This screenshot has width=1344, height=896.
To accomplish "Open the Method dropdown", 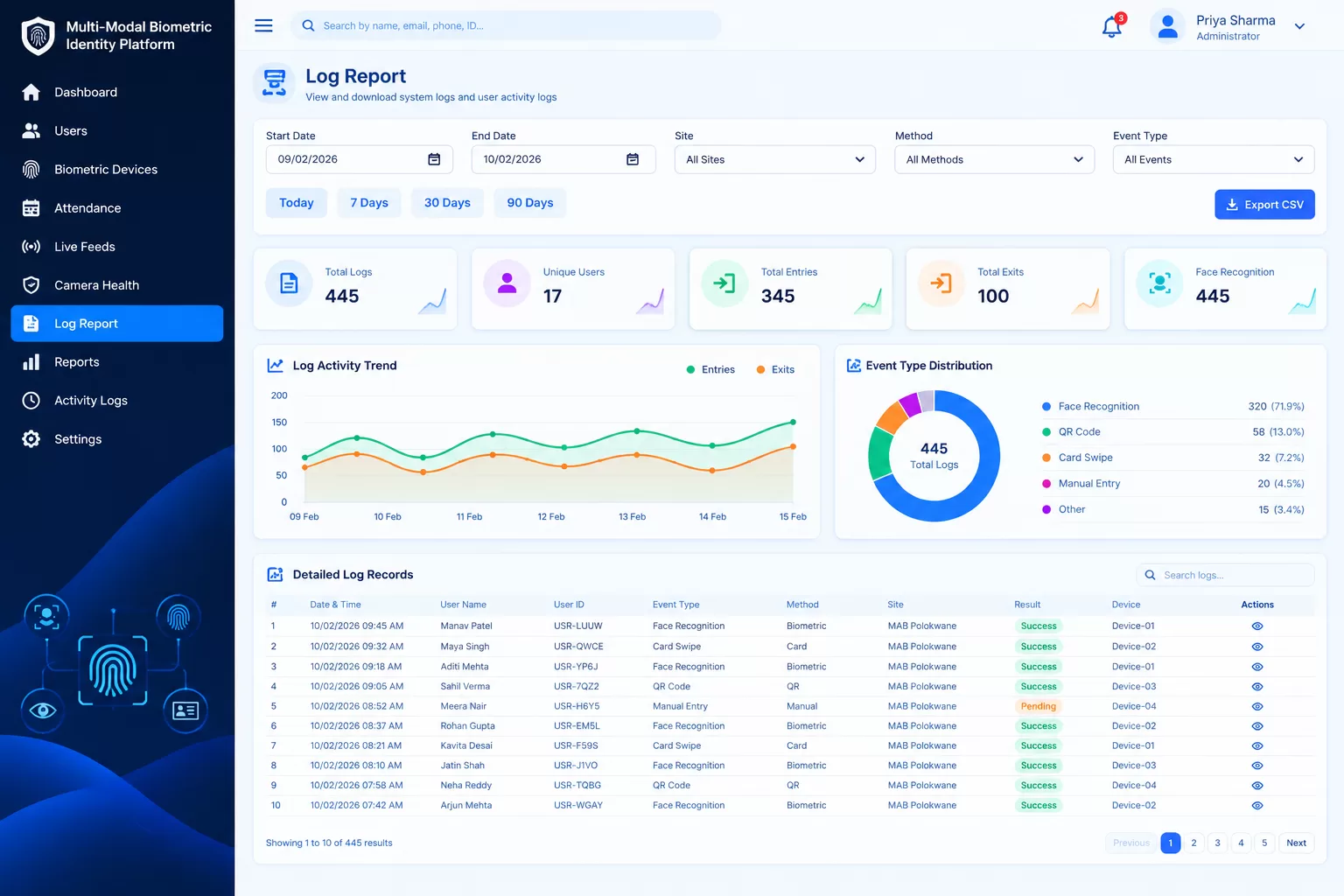I will pyautogui.click(x=994, y=159).
